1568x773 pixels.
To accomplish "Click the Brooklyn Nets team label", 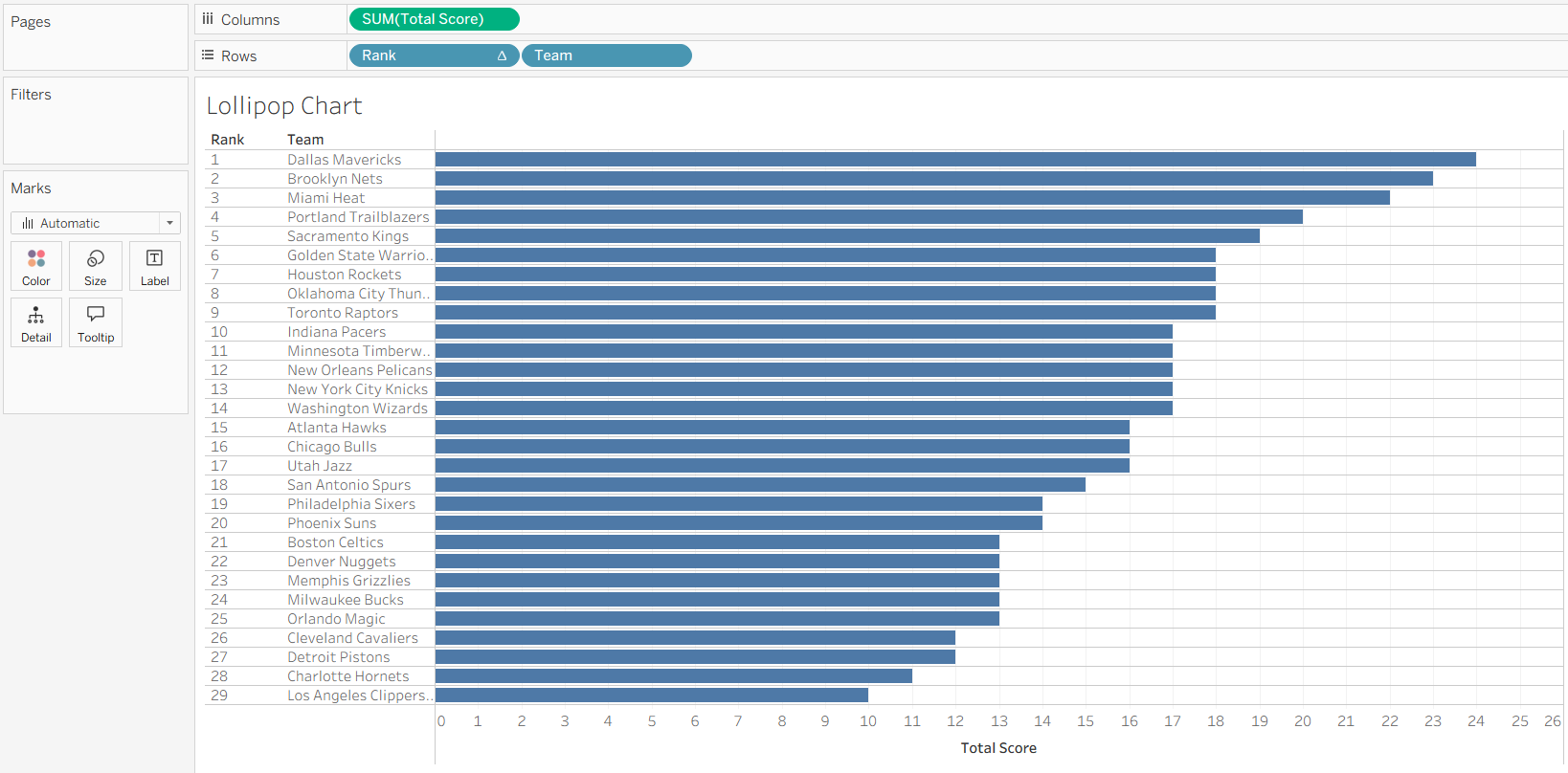I will click(x=335, y=179).
